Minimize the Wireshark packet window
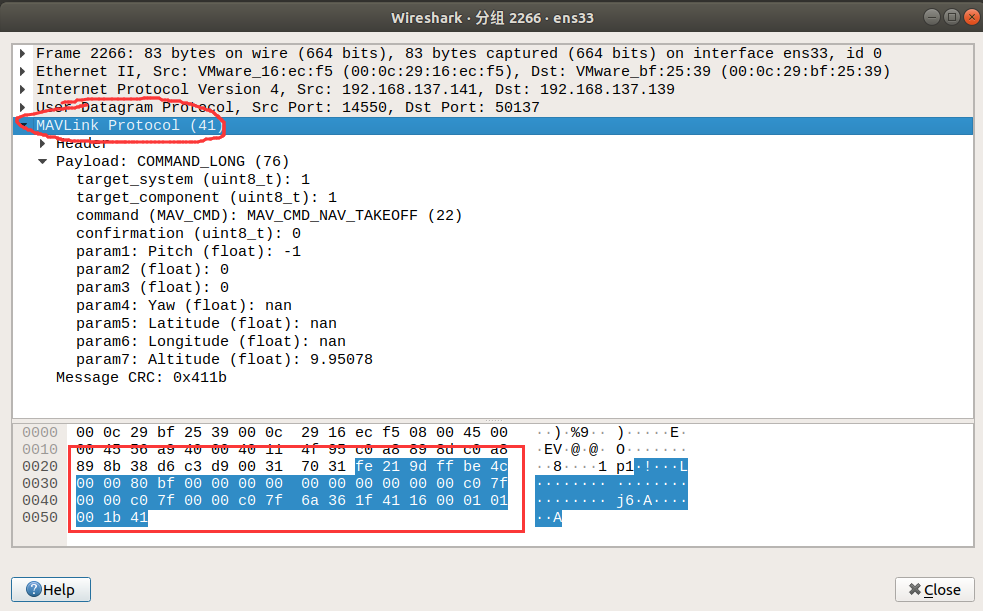Viewport: 983px width, 611px height. [x=932, y=17]
